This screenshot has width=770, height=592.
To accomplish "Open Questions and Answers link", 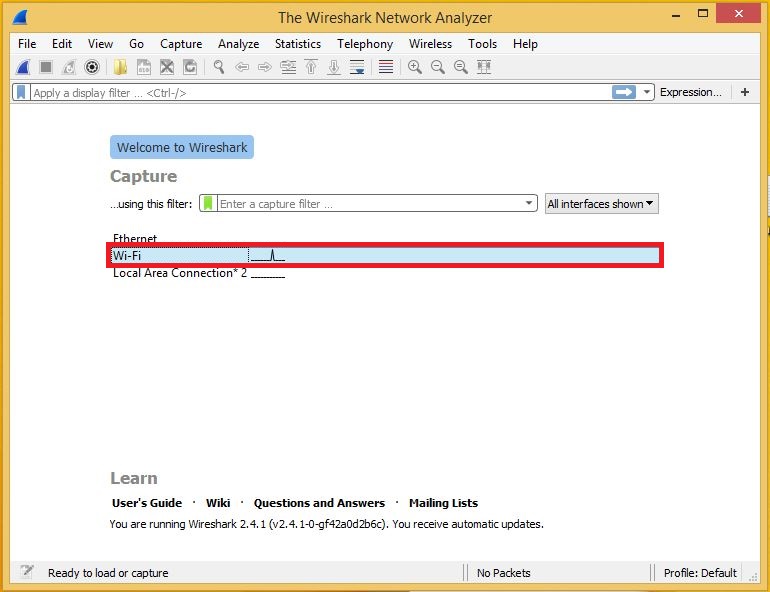I will [x=319, y=503].
